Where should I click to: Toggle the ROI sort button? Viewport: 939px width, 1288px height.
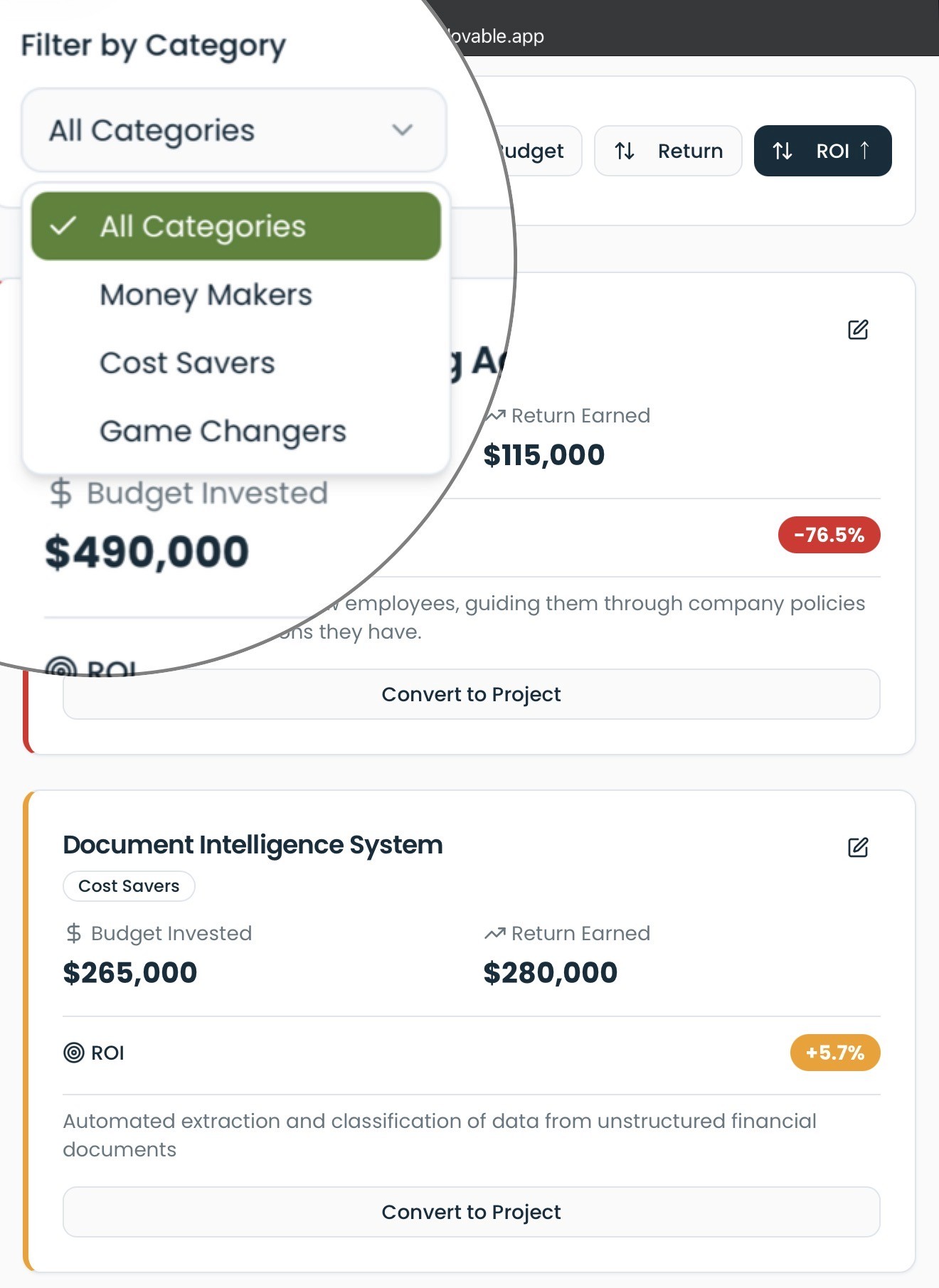point(822,151)
